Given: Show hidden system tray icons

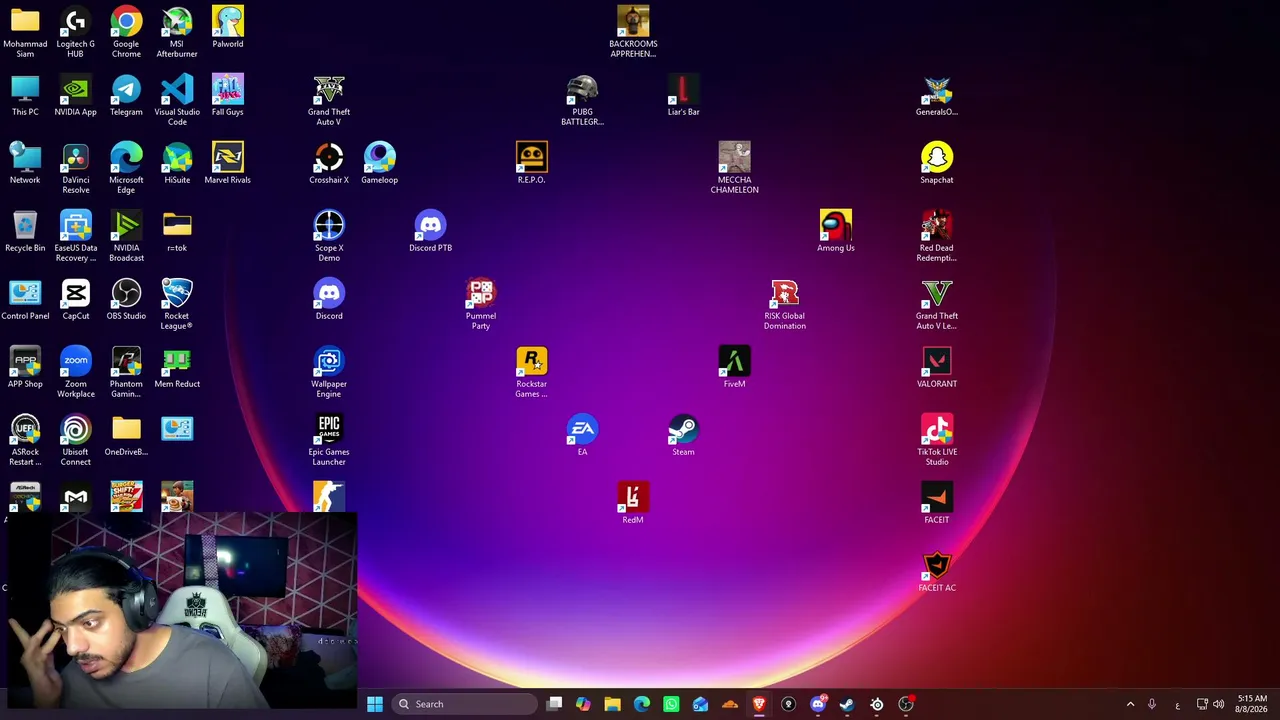Looking at the screenshot, I should pyautogui.click(x=1130, y=704).
